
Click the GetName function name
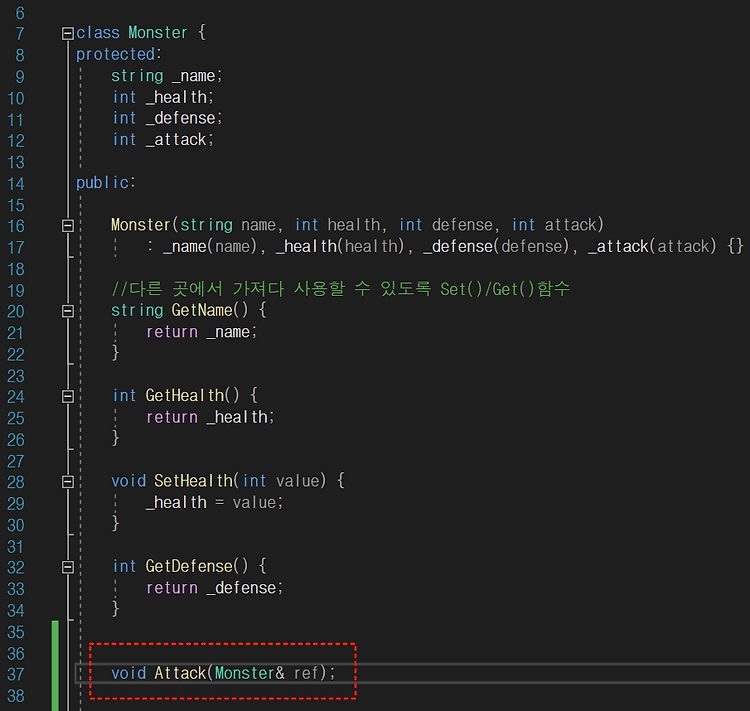202,311
